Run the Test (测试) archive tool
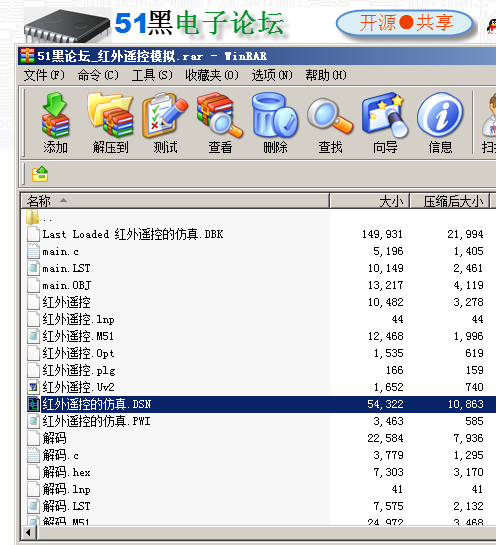 (165, 116)
